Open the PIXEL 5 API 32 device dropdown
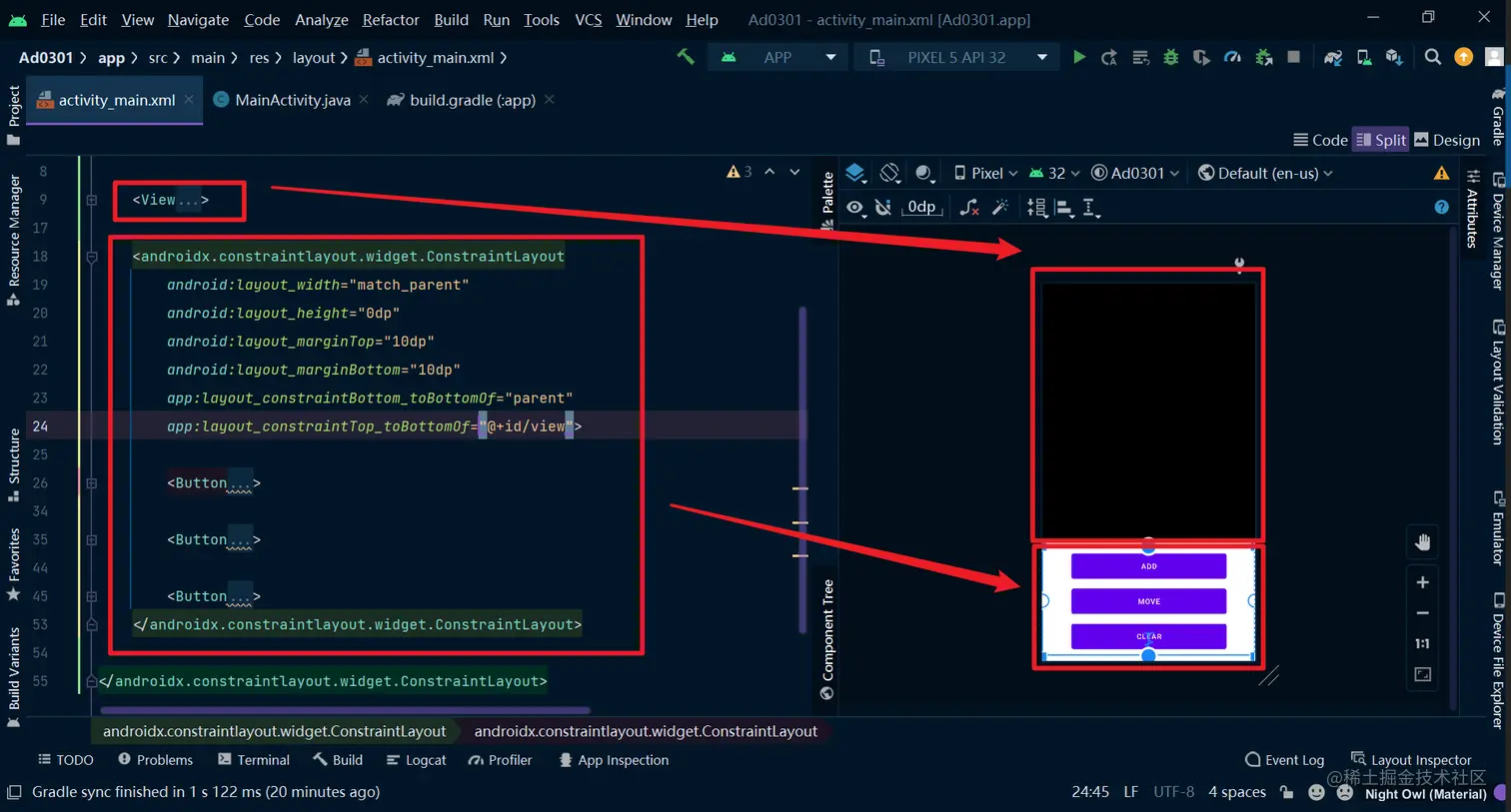The image size is (1511, 812). 956,57
